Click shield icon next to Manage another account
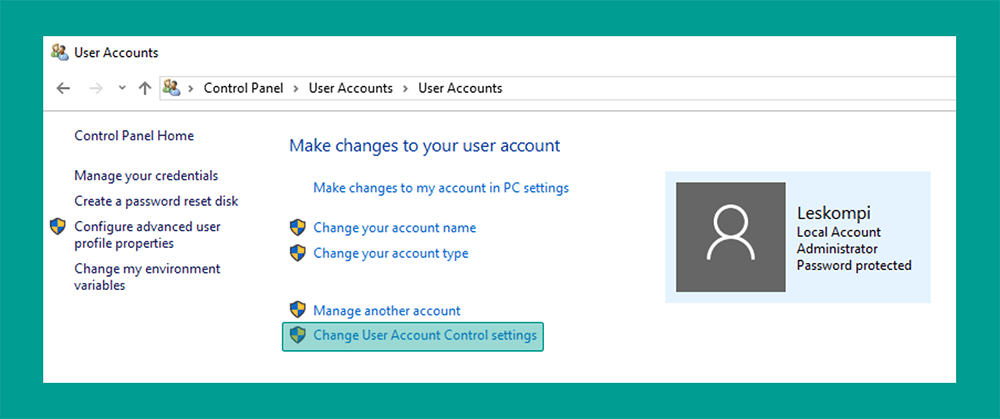This screenshot has width=1000, height=419. [x=298, y=310]
